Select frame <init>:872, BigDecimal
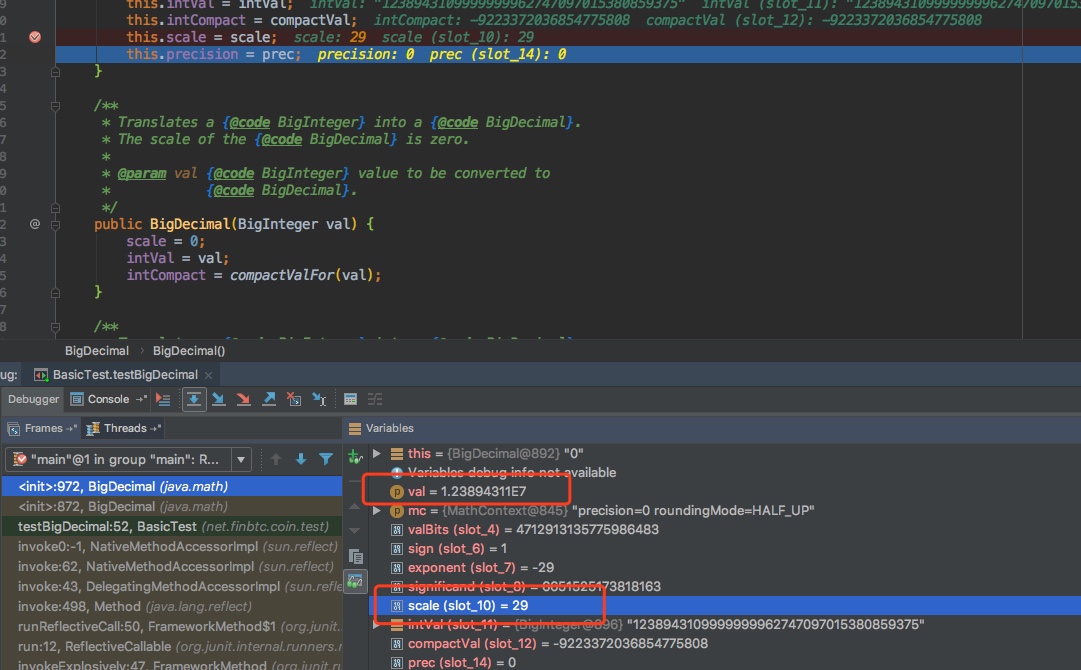Viewport: 1081px width, 670px height. click(172, 507)
